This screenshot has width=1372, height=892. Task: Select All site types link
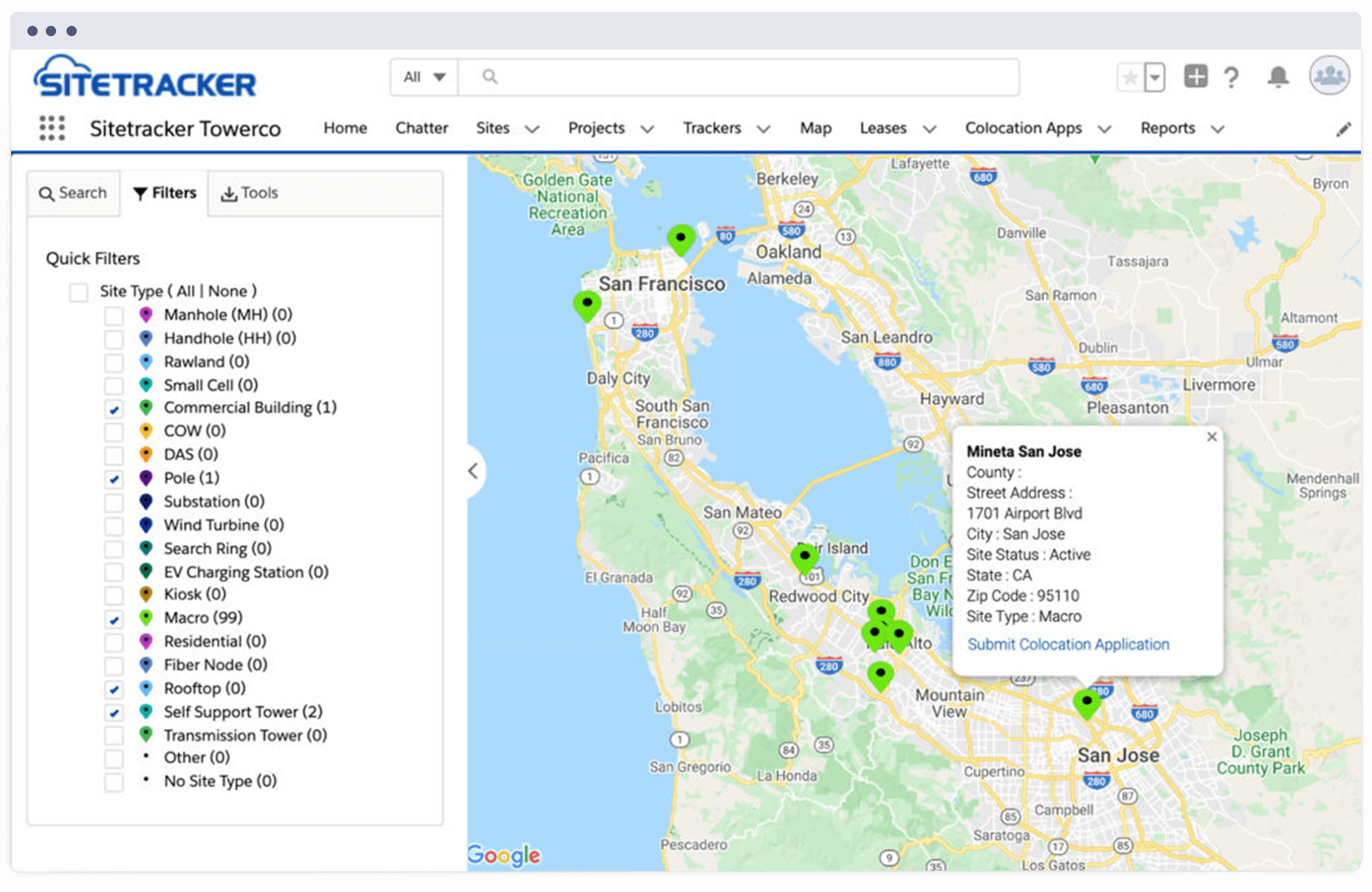coord(185,291)
